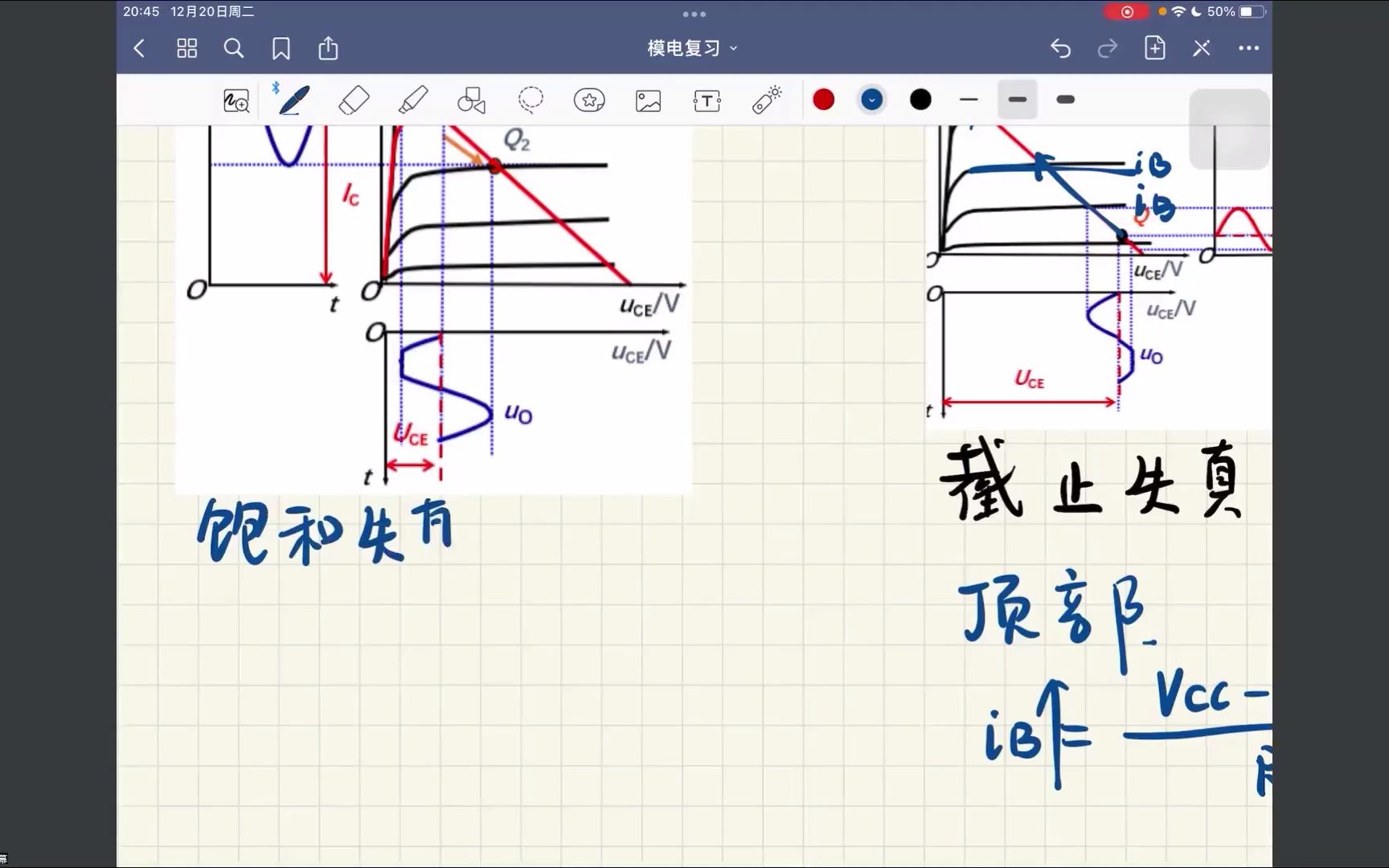Add a new page
The image size is (1389, 868).
[x=1155, y=48]
